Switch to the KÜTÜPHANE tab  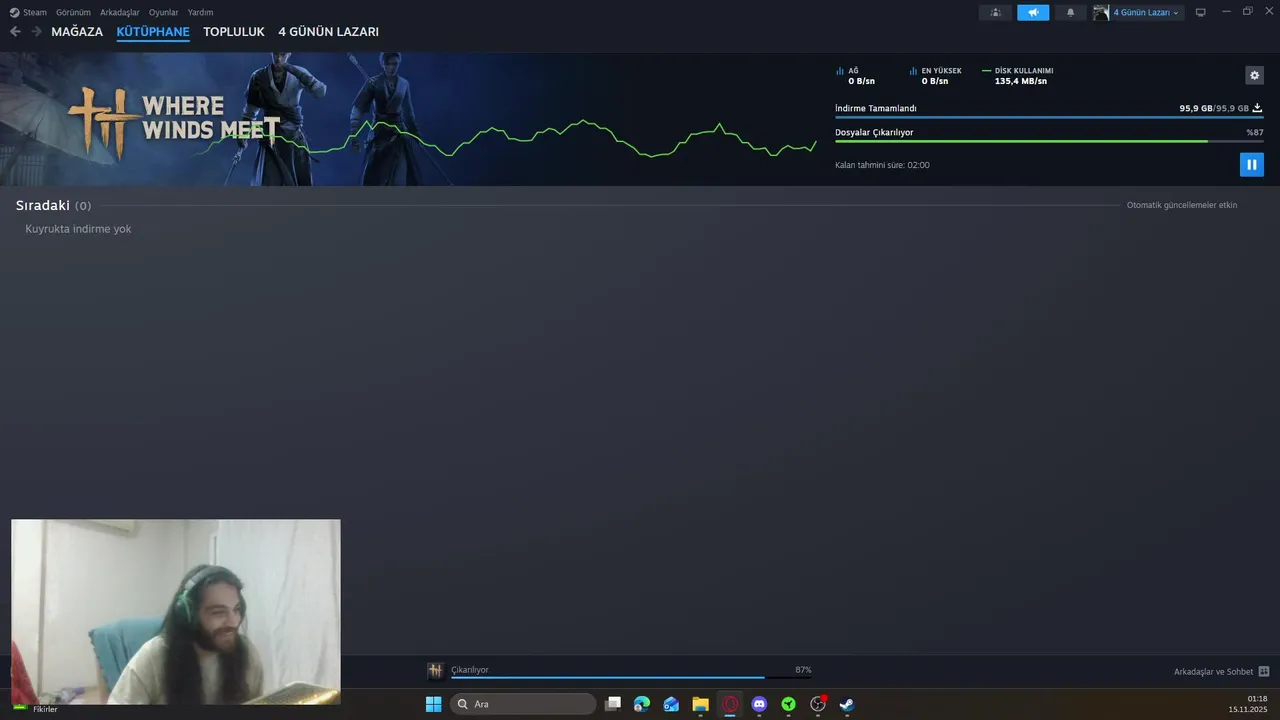pos(153,32)
